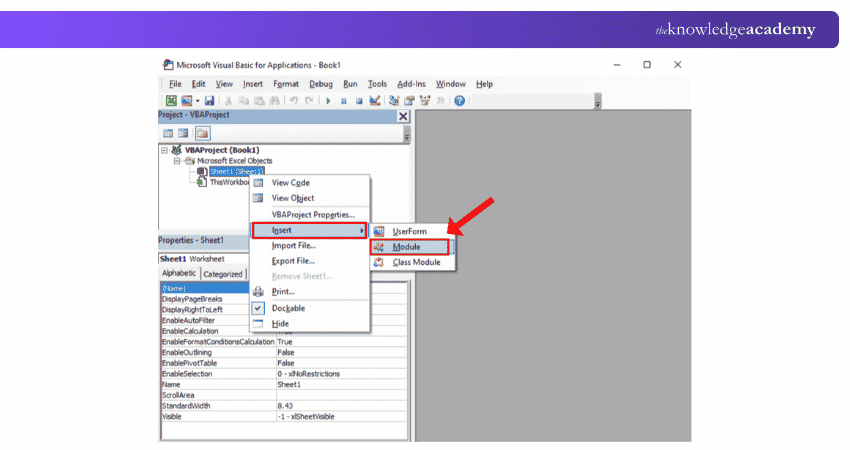
Task: Open the dropdown arrow beside Insert UserForm icon
Action: click(x=197, y=101)
